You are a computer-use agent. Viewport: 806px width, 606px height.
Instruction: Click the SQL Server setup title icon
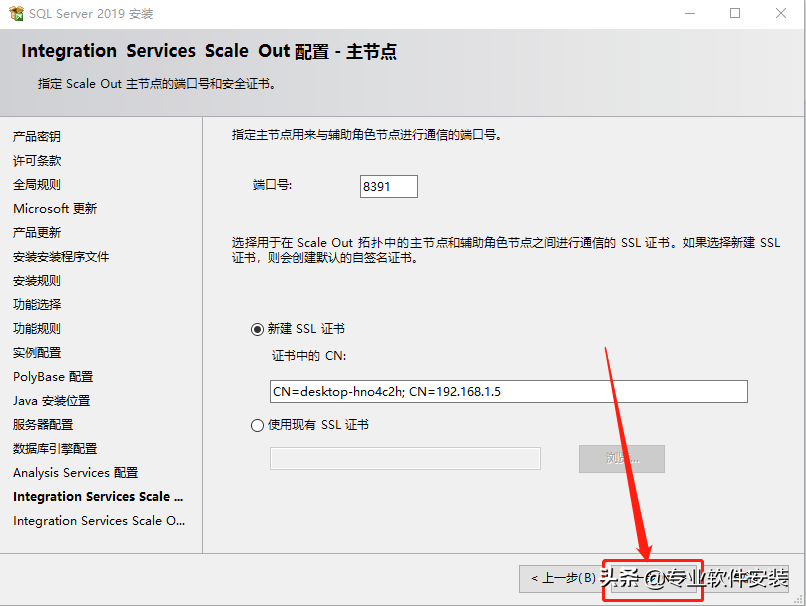(x=16, y=13)
